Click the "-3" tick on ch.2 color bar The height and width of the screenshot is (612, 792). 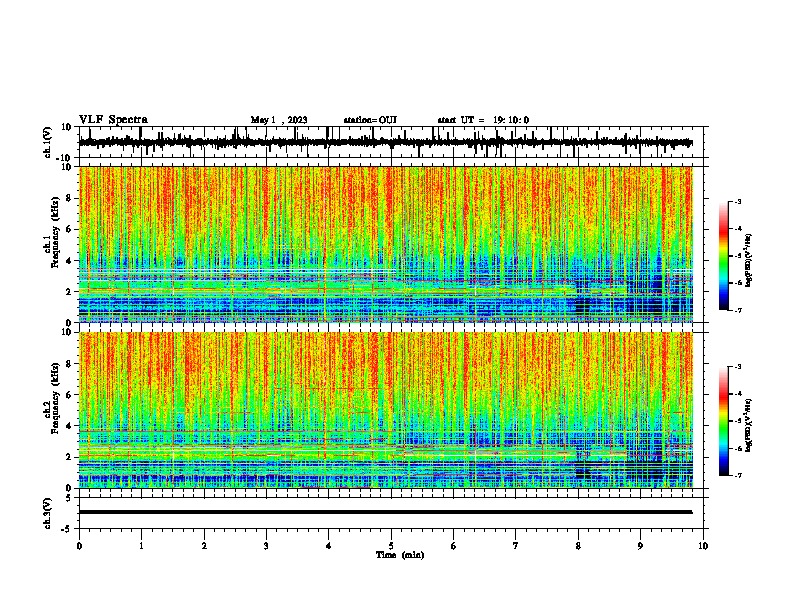coord(738,367)
